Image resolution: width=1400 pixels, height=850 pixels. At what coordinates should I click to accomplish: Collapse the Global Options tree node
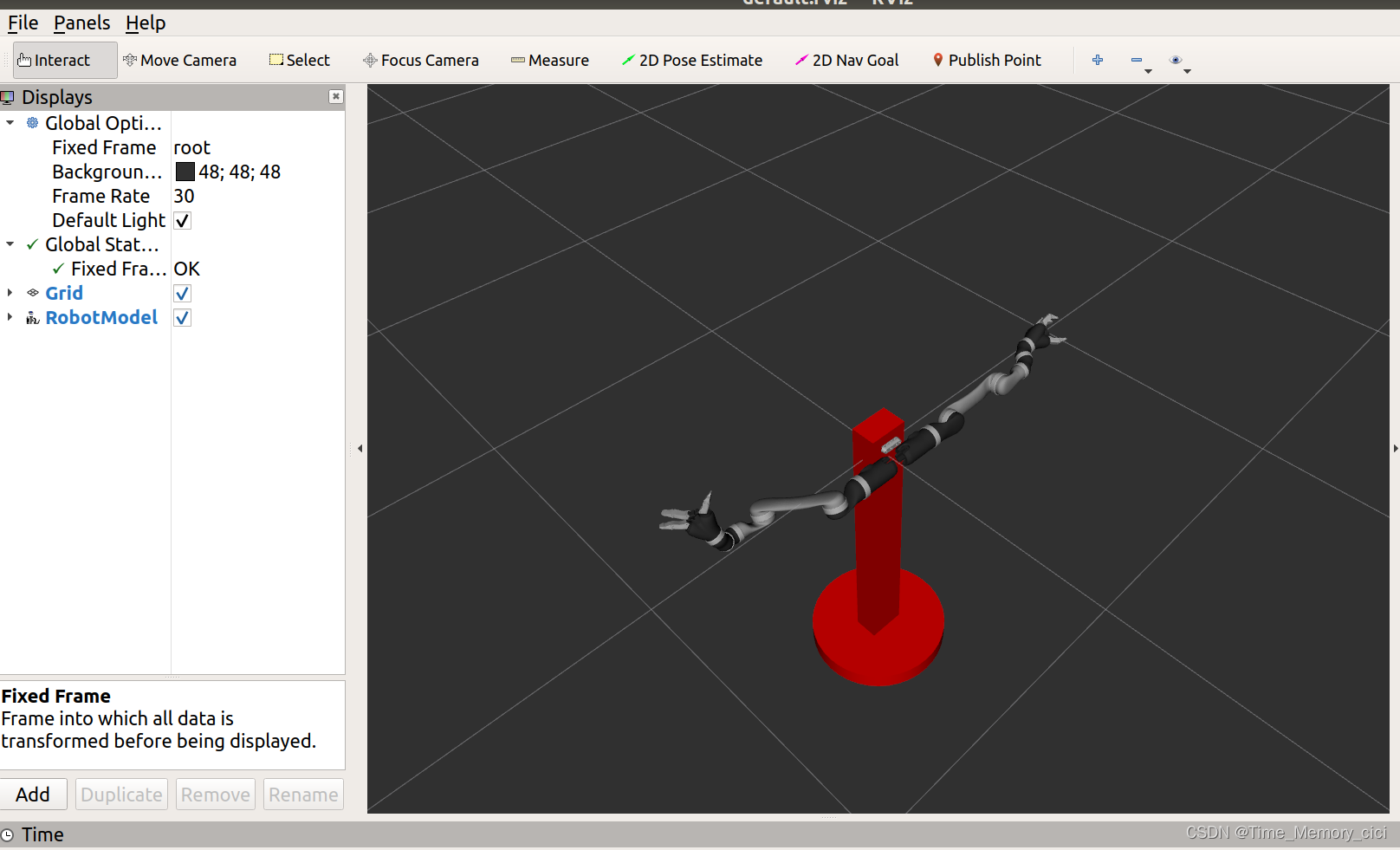click(10, 123)
